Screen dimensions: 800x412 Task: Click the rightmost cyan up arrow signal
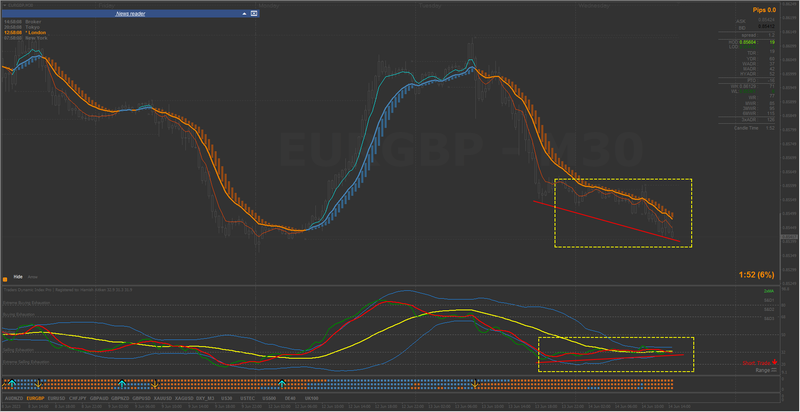(x=282, y=383)
